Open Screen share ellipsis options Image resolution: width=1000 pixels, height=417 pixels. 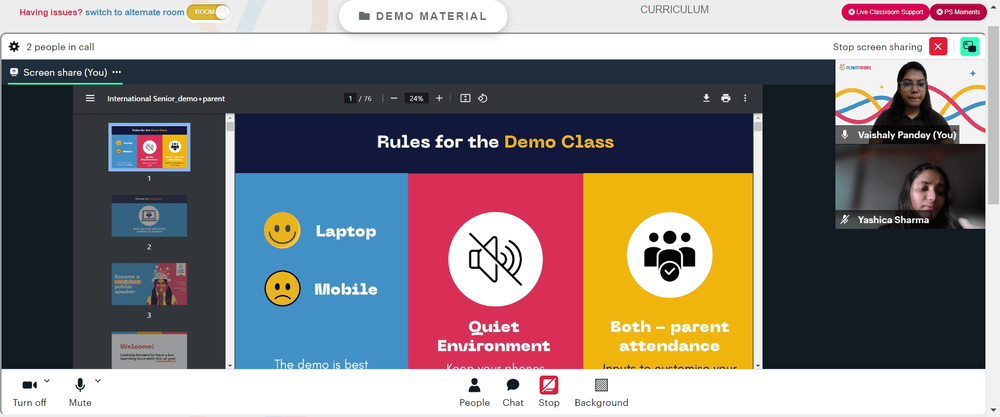[x=117, y=72]
